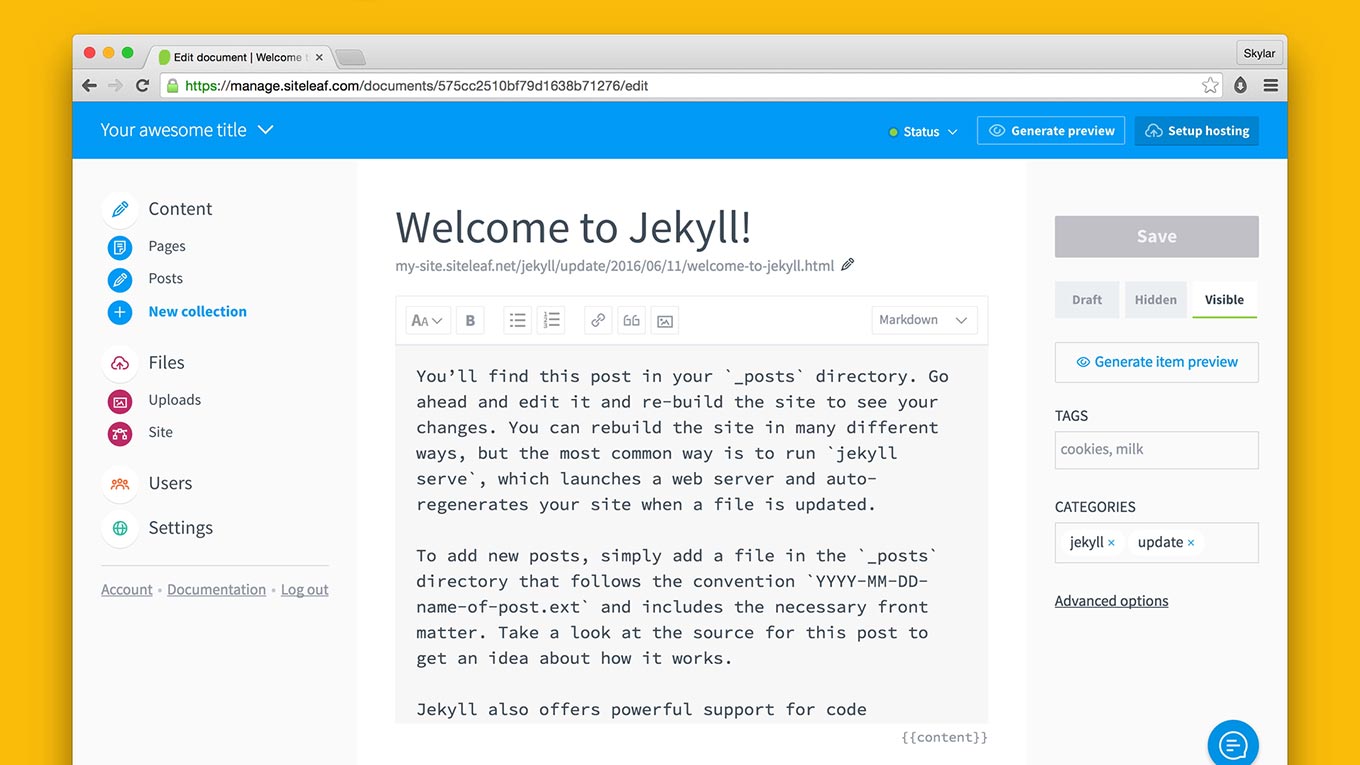
Task: Insert an image via image icon
Action: pyautogui.click(x=665, y=320)
